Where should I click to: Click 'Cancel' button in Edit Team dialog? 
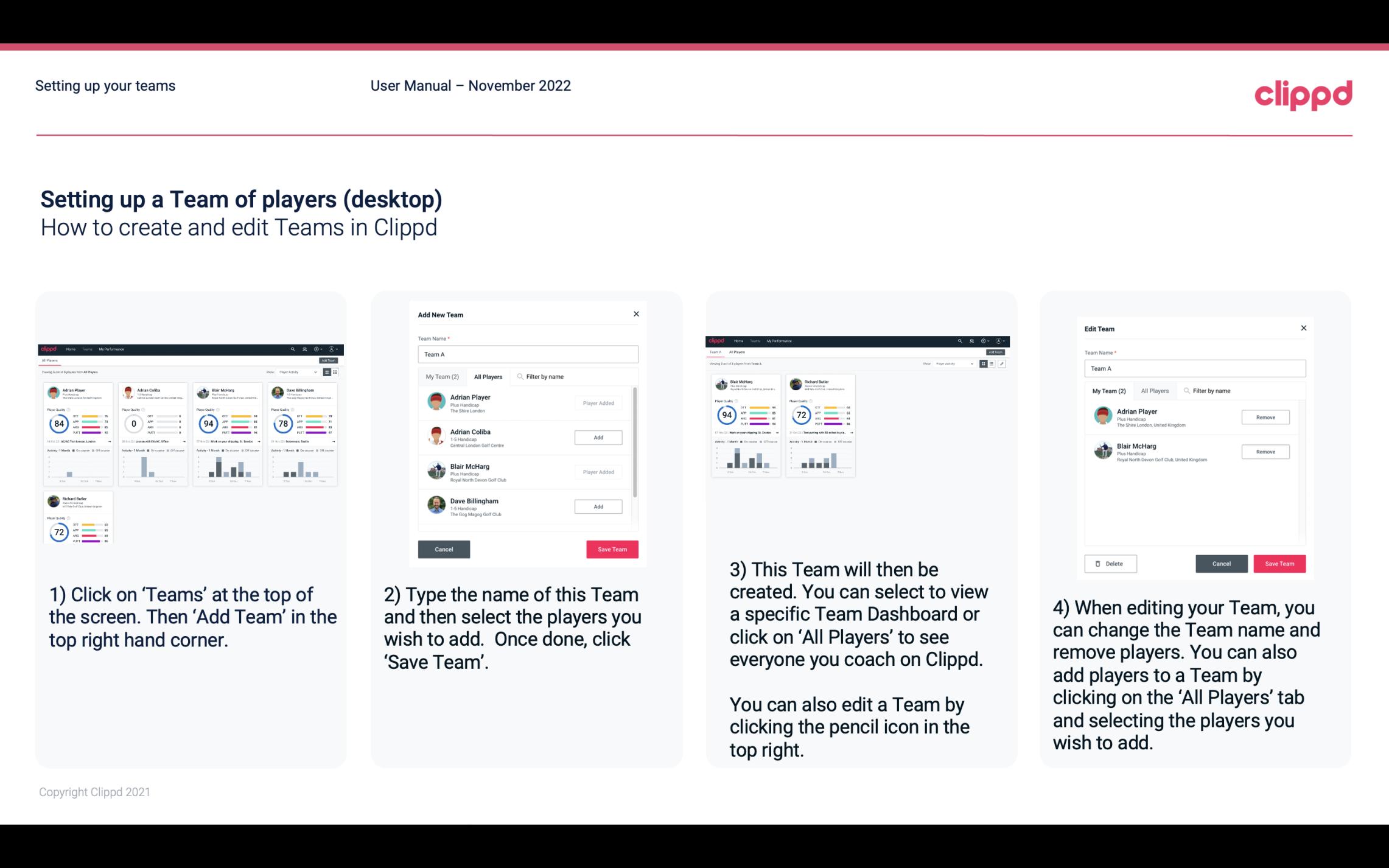point(1222,563)
